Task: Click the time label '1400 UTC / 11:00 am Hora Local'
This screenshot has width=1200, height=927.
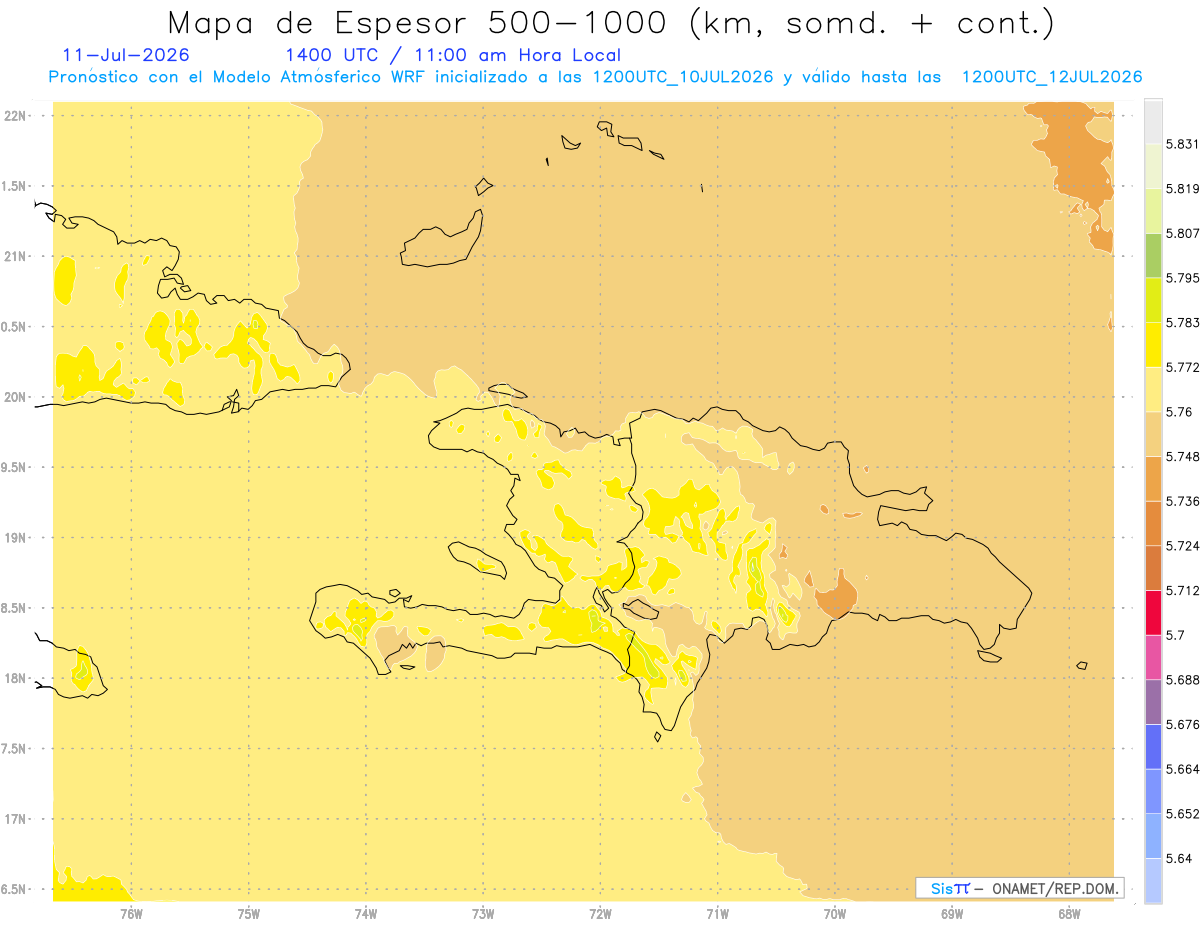Action: tap(453, 55)
